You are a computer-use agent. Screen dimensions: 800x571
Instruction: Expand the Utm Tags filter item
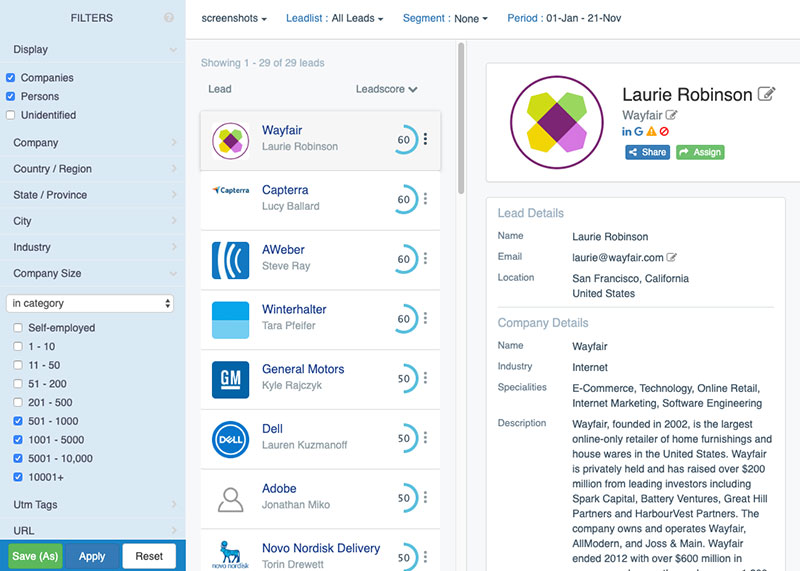[x=92, y=505]
